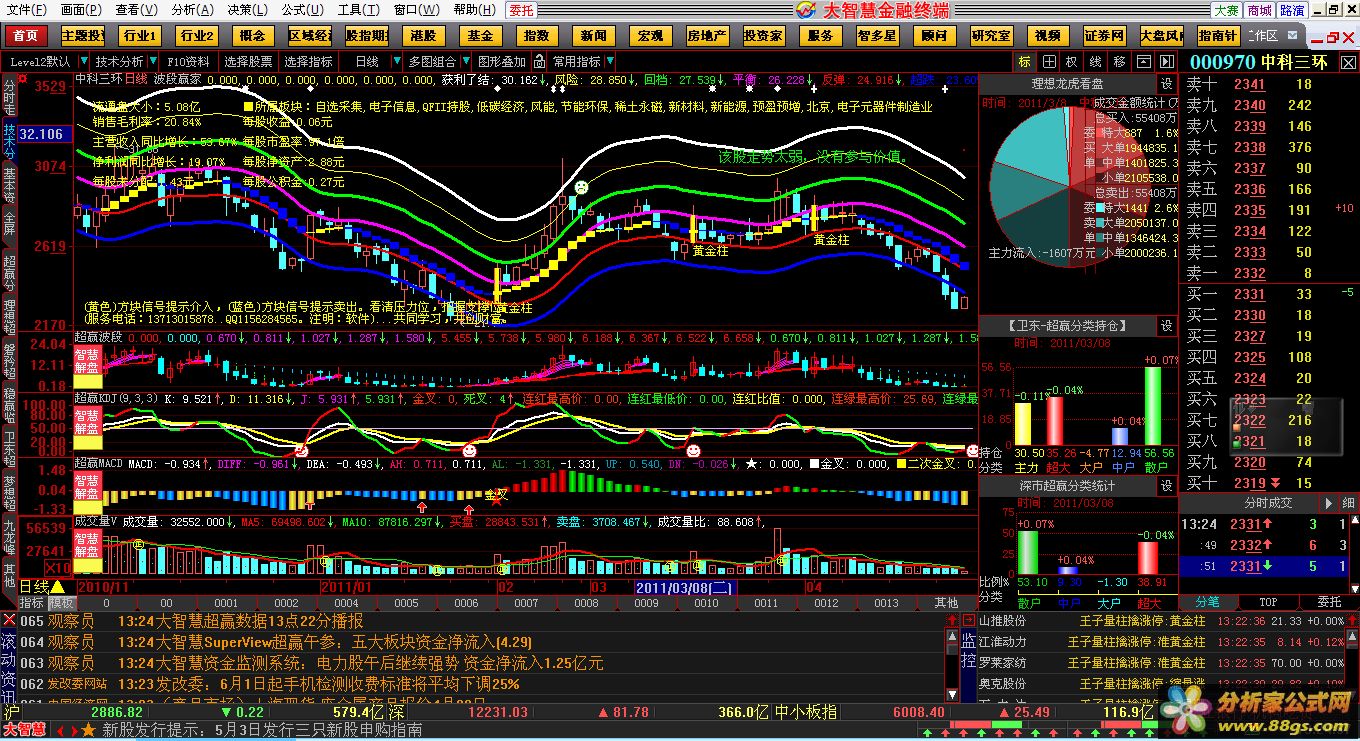Image resolution: width=1360 pixels, height=741 pixels.
Task: Click the grid split-window icon
Action: pyautogui.click(x=1049, y=61)
